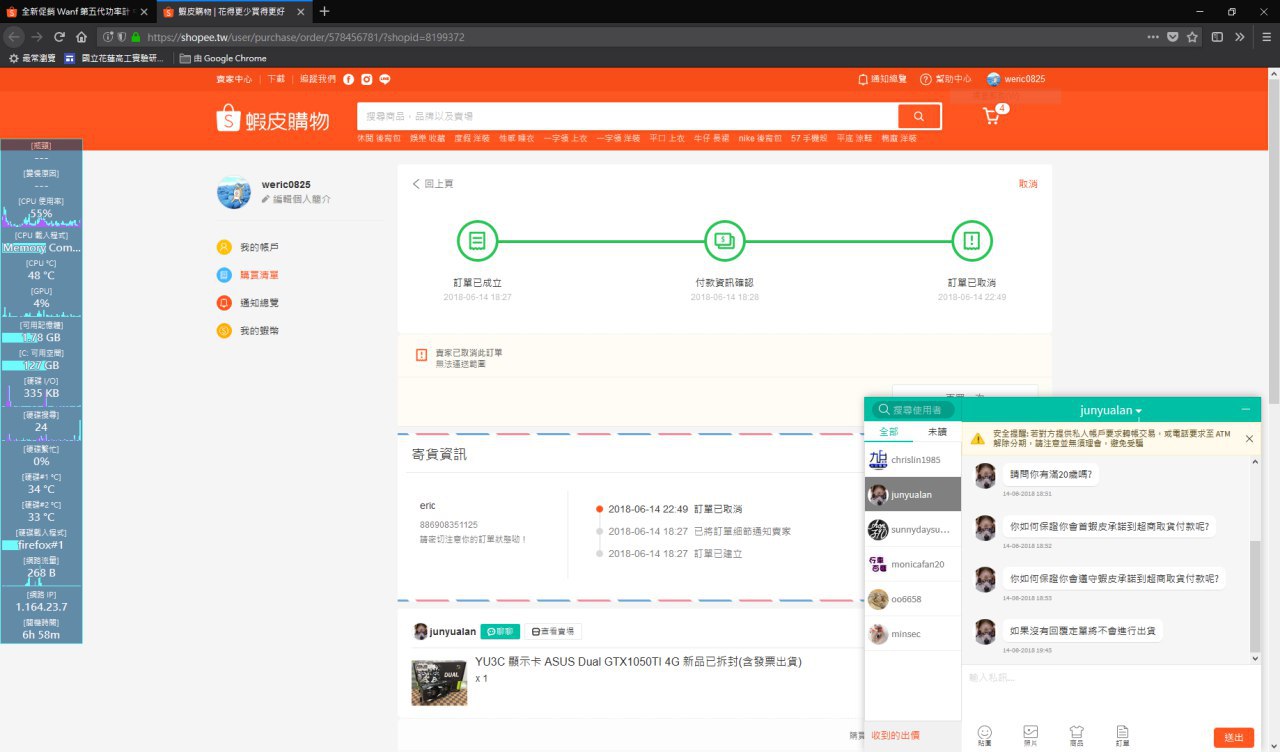
Task: Click the 聊聊 button beside junyualan
Action: coord(500,632)
